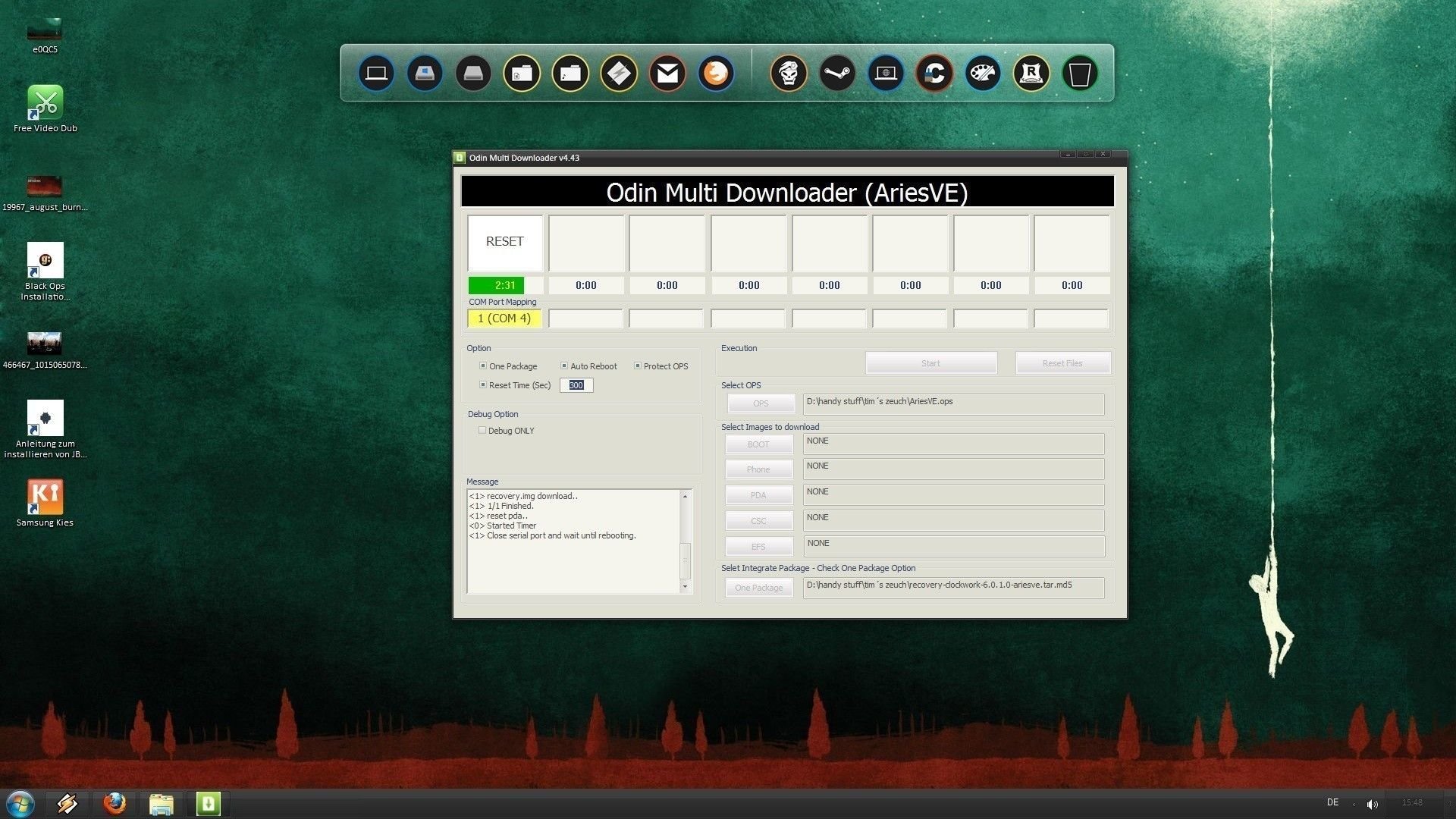Open the laptop with globe dock icon

point(886,74)
